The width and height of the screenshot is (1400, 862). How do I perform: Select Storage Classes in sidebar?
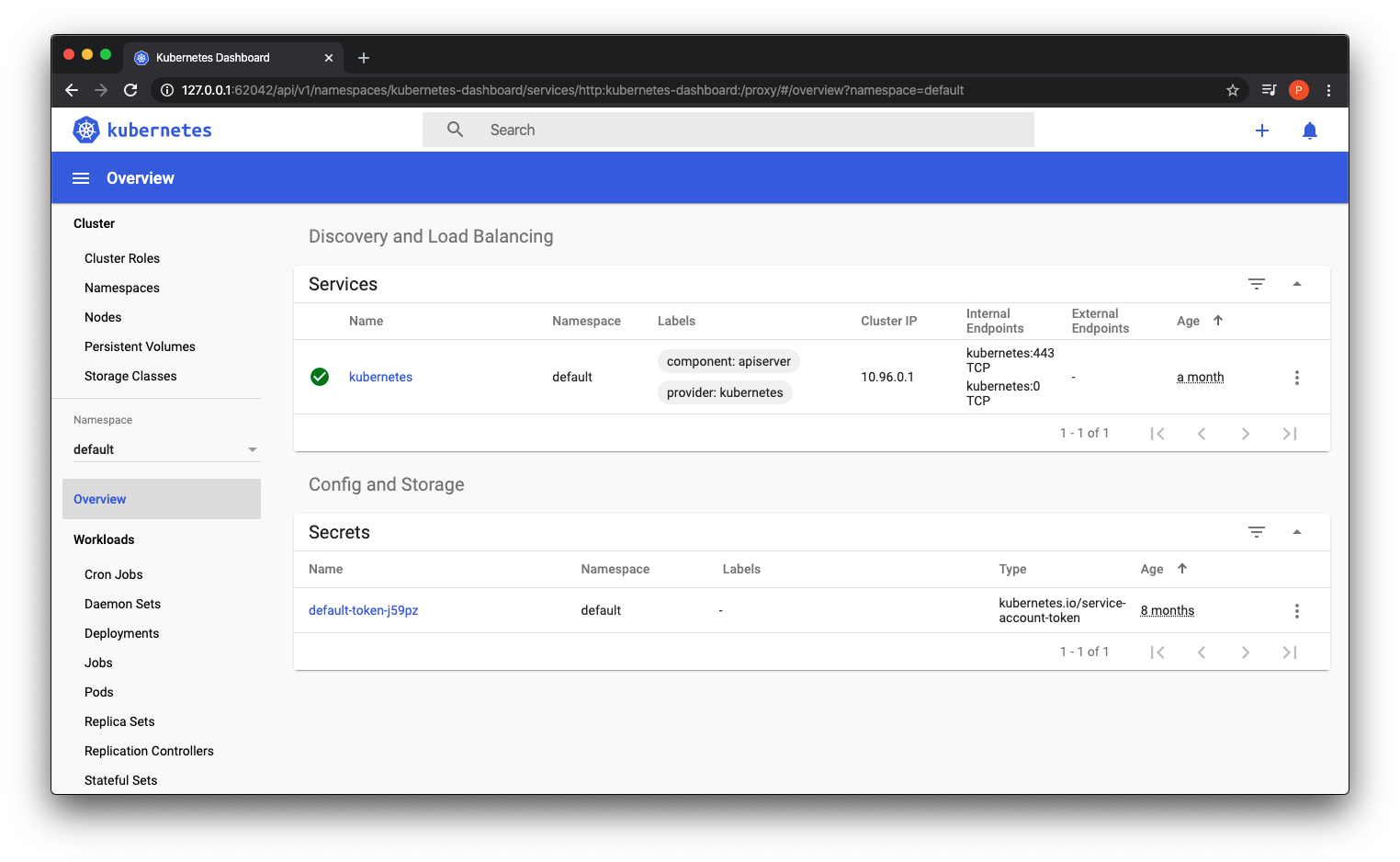130,376
